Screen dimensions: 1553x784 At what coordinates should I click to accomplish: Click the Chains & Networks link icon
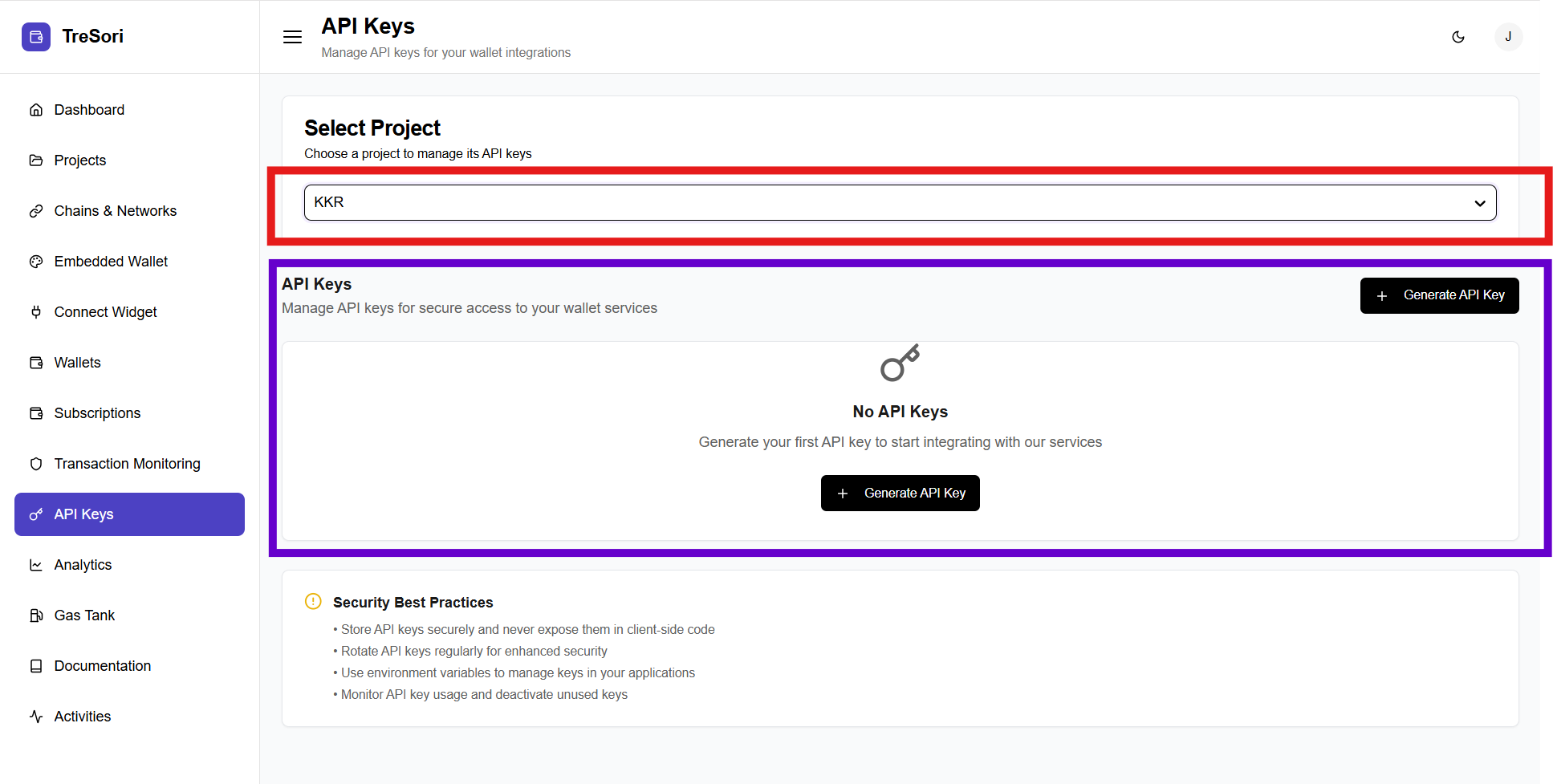[36, 211]
